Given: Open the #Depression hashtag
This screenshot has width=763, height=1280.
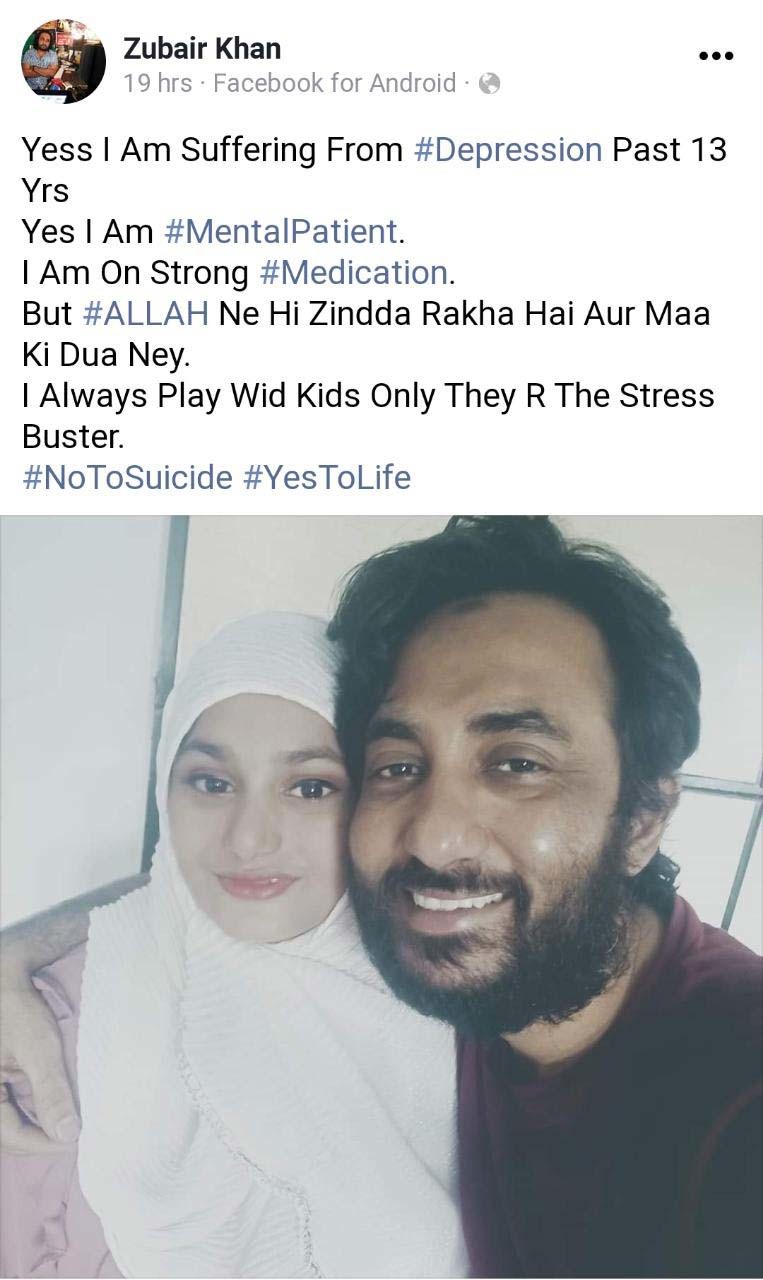Looking at the screenshot, I should coord(507,150).
